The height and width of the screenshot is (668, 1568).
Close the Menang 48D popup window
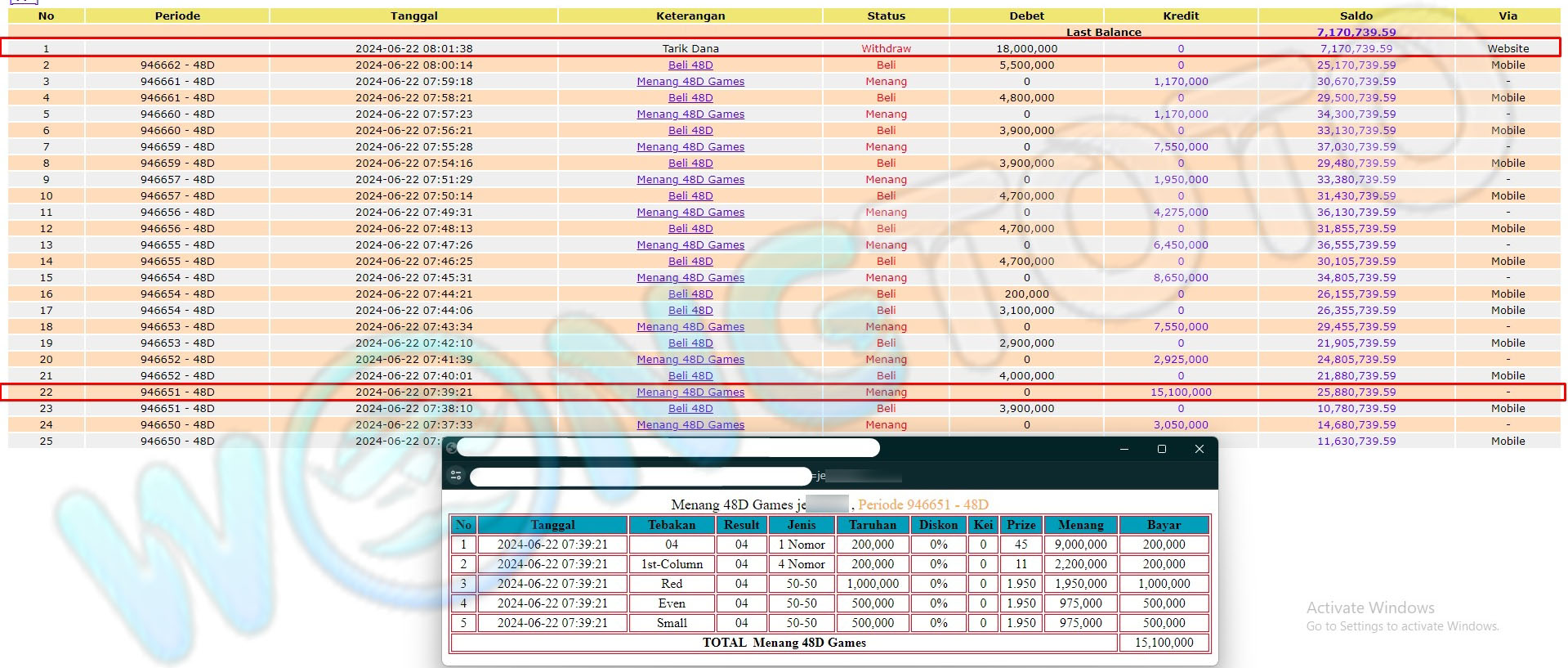(x=1199, y=449)
